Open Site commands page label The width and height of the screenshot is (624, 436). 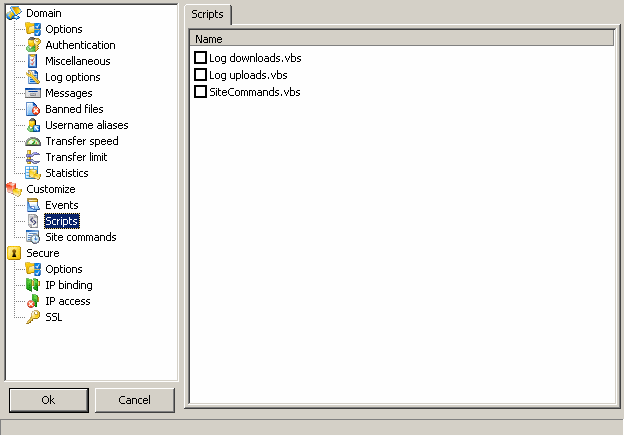81,237
